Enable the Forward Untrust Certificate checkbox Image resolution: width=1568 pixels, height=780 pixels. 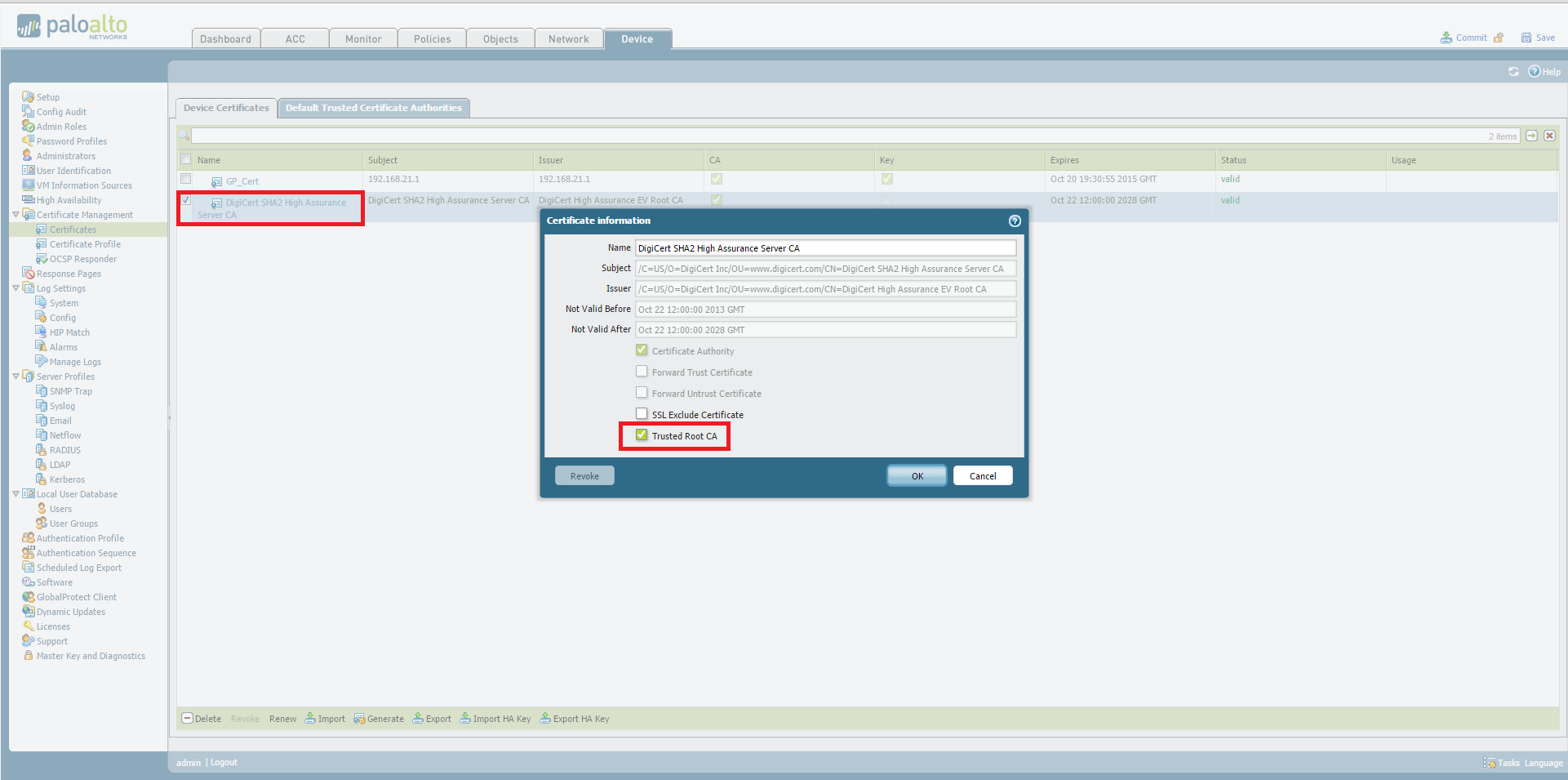[642, 393]
